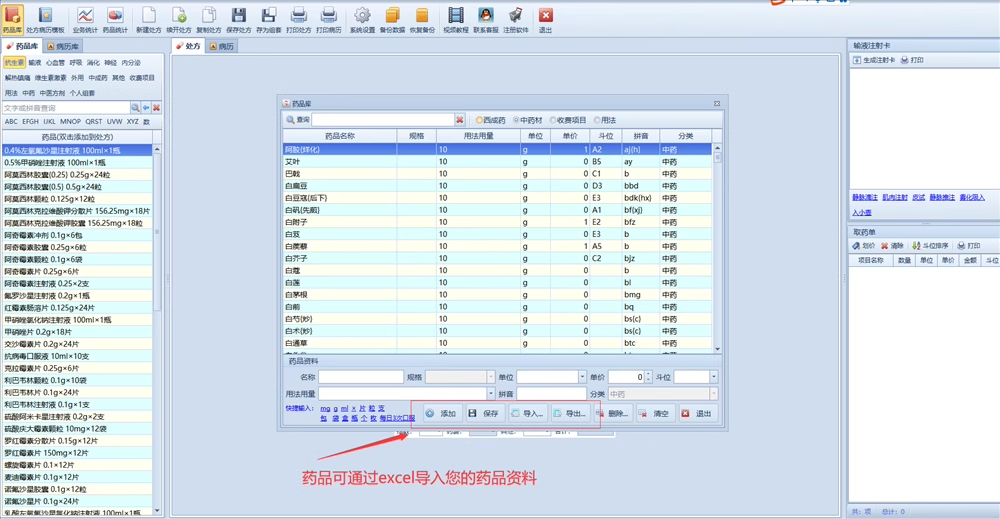This screenshot has height=519, width=1000.
Task: Click the 退出 icon in top toolbar
Action: click(x=545, y=18)
